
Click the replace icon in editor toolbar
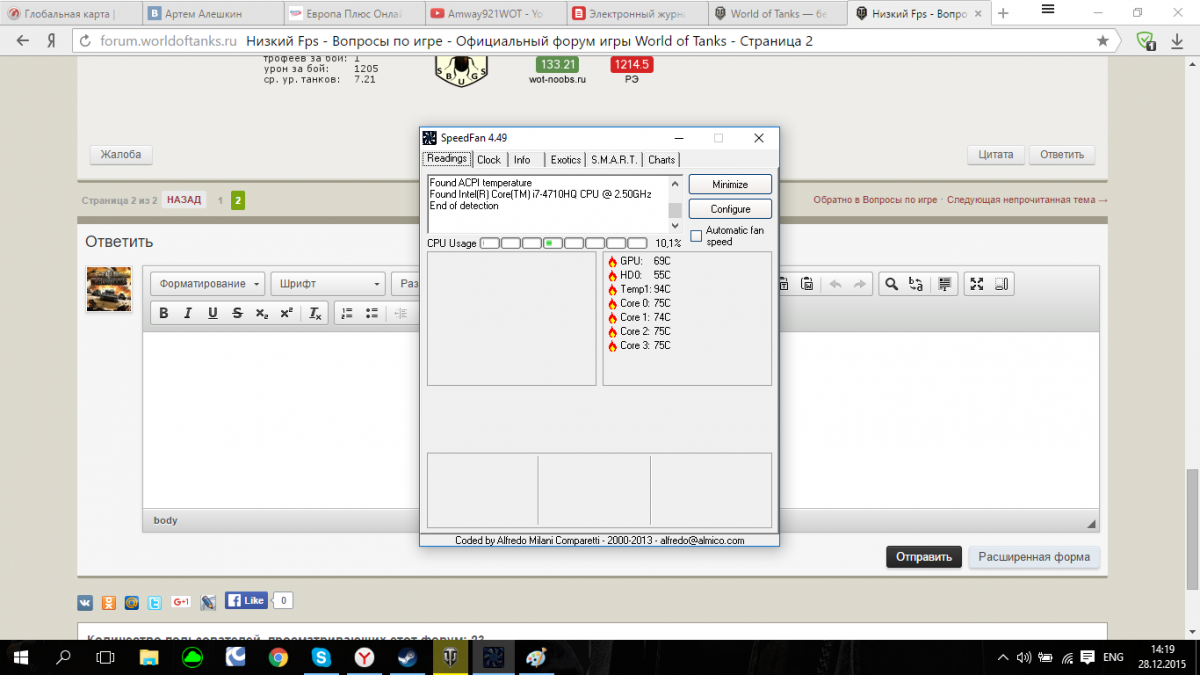point(916,284)
